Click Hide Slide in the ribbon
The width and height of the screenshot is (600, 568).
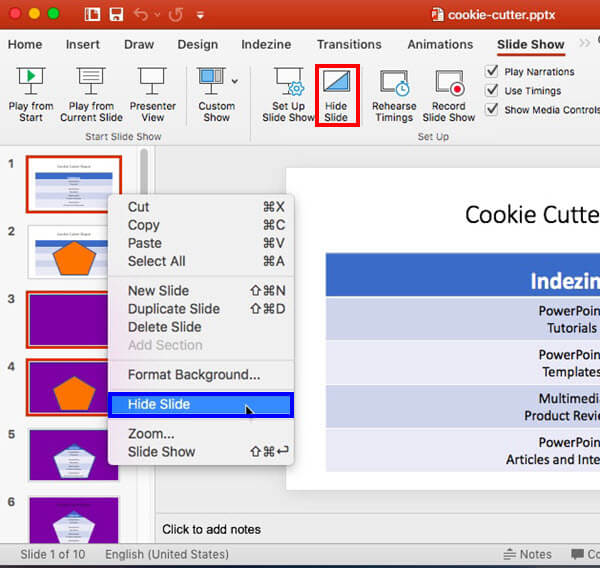pos(336,95)
